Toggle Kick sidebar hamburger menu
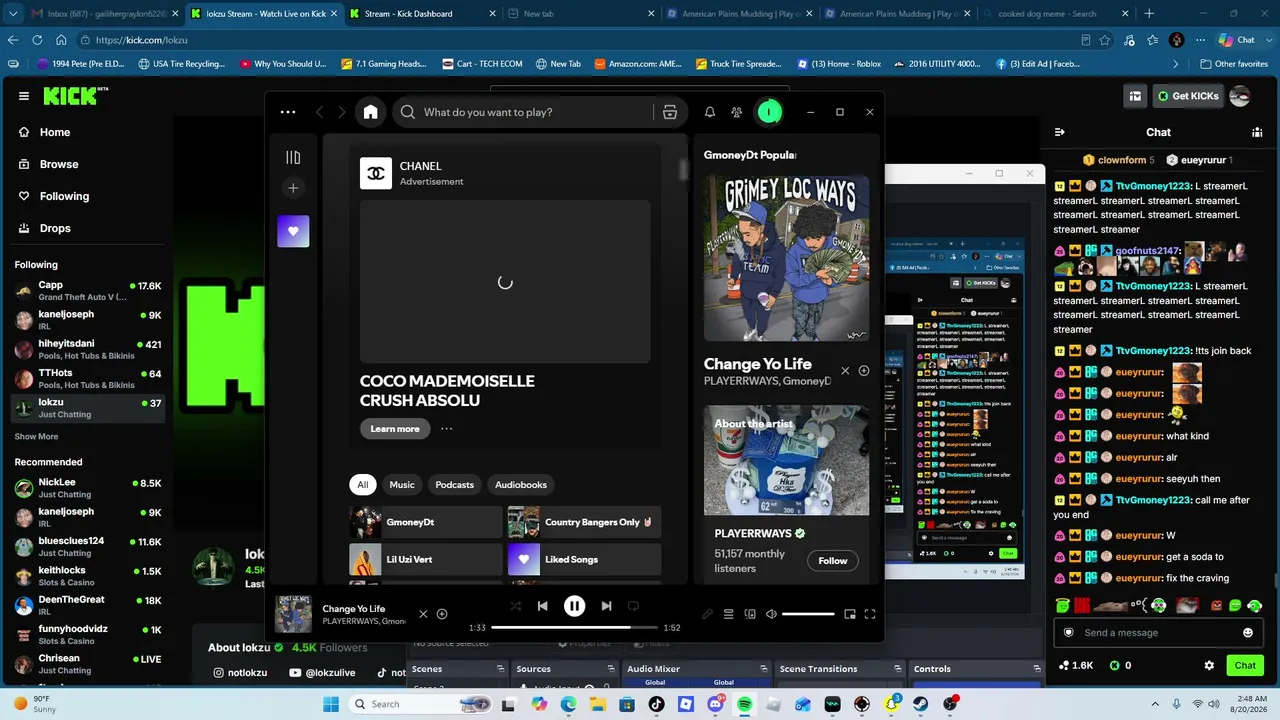This screenshot has width=1280, height=720. 24,96
